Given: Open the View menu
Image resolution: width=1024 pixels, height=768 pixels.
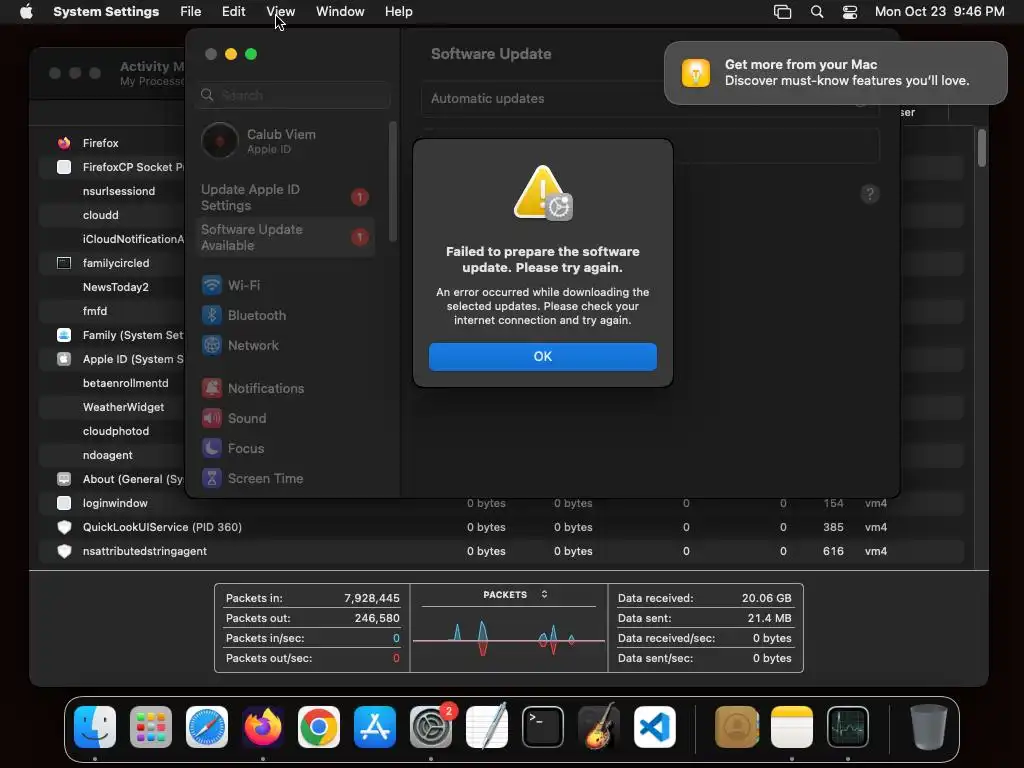Looking at the screenshot, I should coord(281,12).
